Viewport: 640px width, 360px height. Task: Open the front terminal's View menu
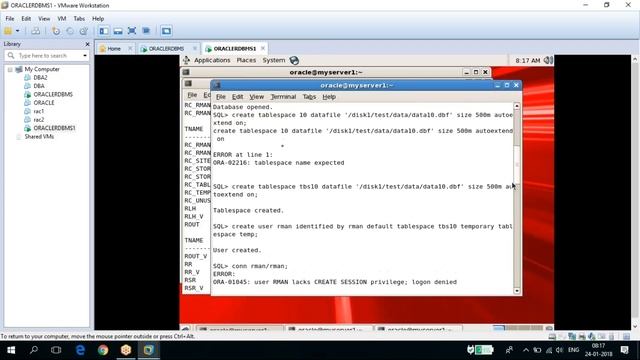coord(256,97)
